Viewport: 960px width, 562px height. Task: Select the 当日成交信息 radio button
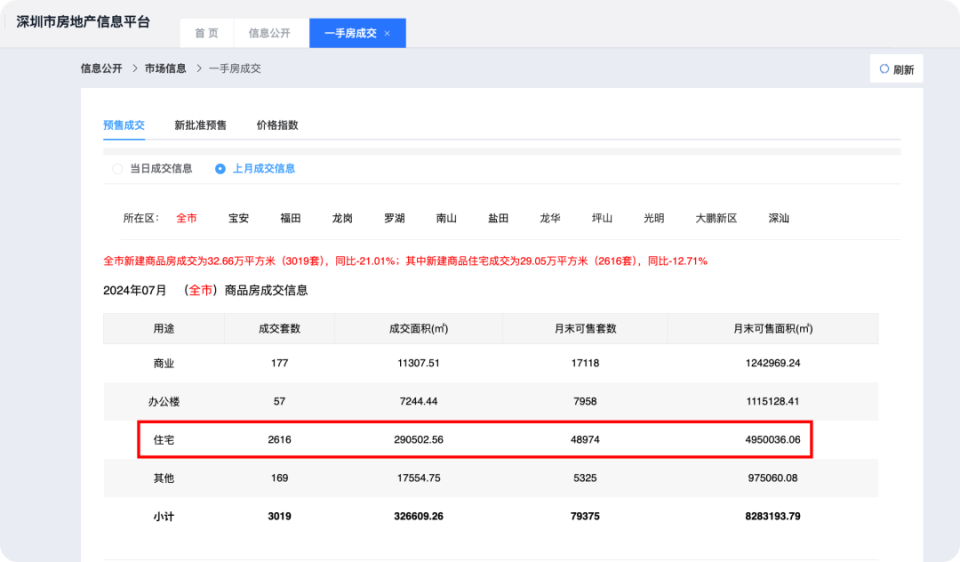[117, 169]
